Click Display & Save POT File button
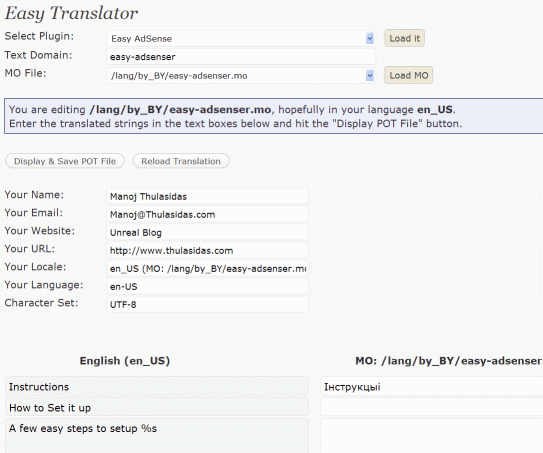This screenshot has width=543, height=453. pyautogui.click(x=65, y=161)
